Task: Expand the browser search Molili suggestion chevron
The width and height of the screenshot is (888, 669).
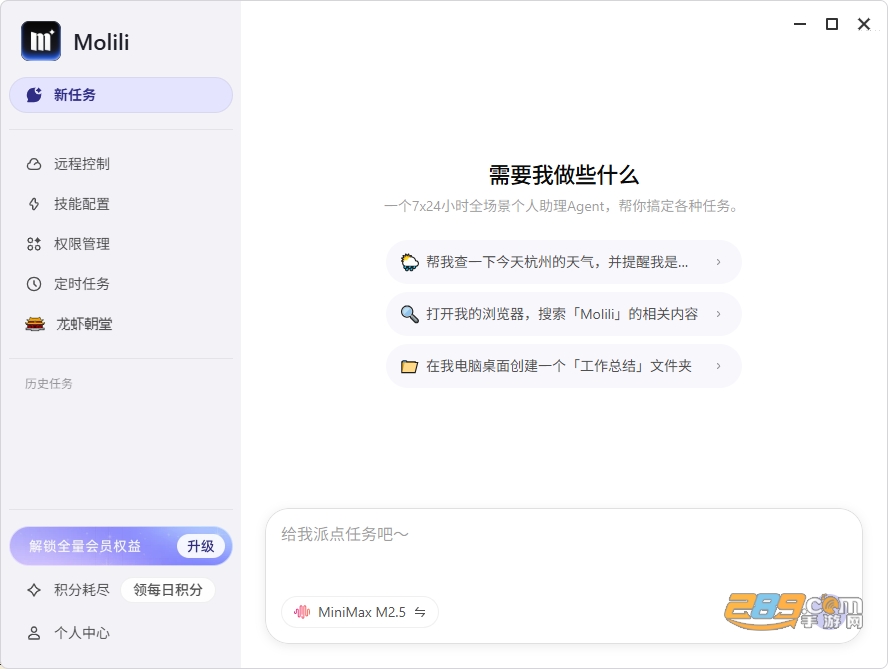Action: [x=718, y=314]
